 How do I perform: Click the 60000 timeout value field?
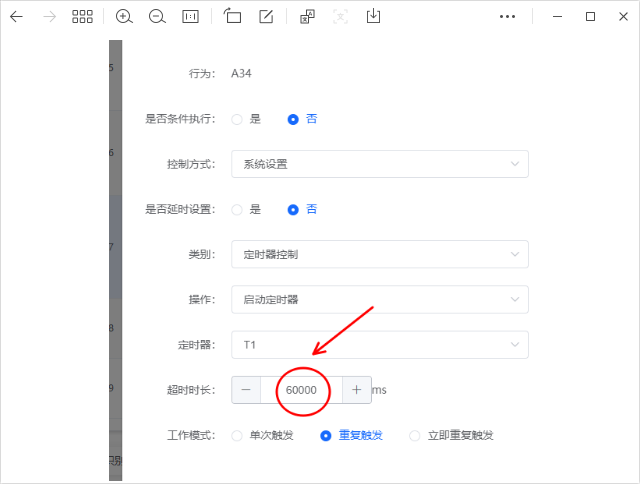[301, 390]
